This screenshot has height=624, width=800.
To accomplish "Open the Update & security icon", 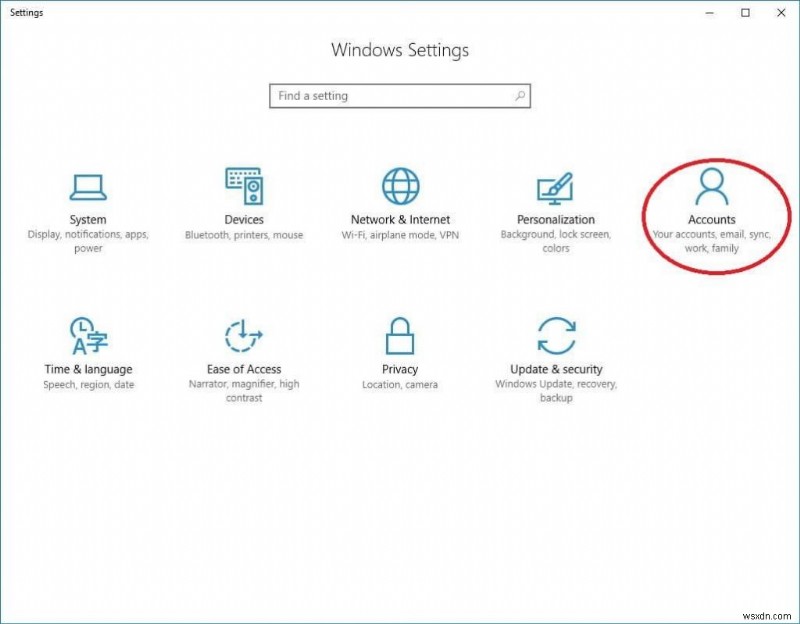I will pyautogui.click(x=556, y=336).
